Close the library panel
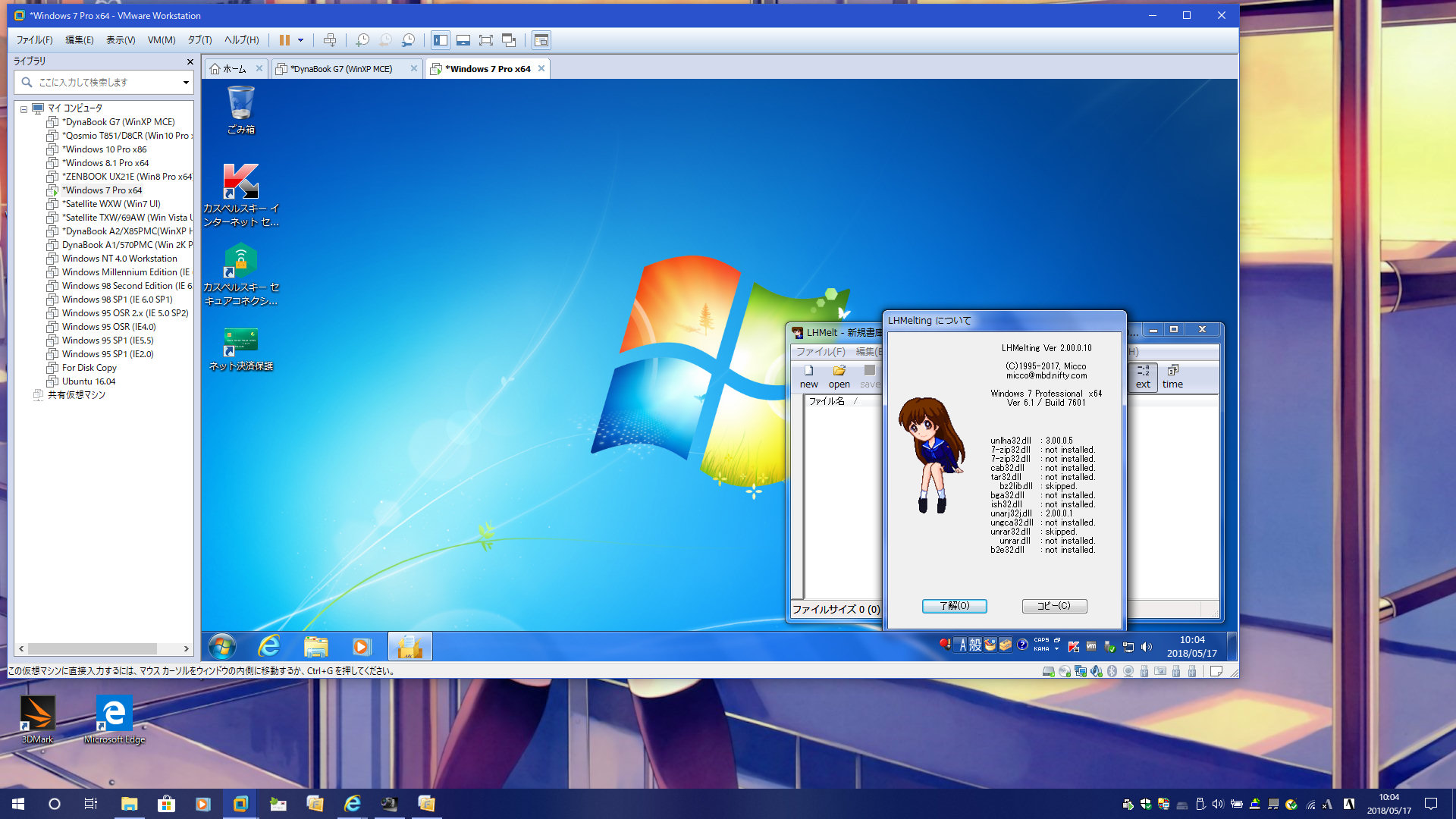This screenshot has width=1456, height=819. click(190, 61)
